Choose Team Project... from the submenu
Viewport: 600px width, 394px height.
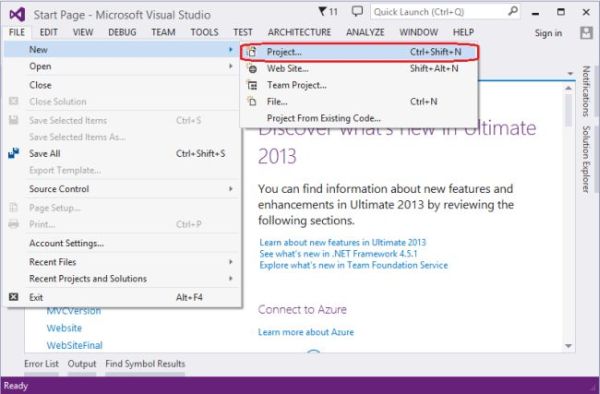(x=360, y=85)
